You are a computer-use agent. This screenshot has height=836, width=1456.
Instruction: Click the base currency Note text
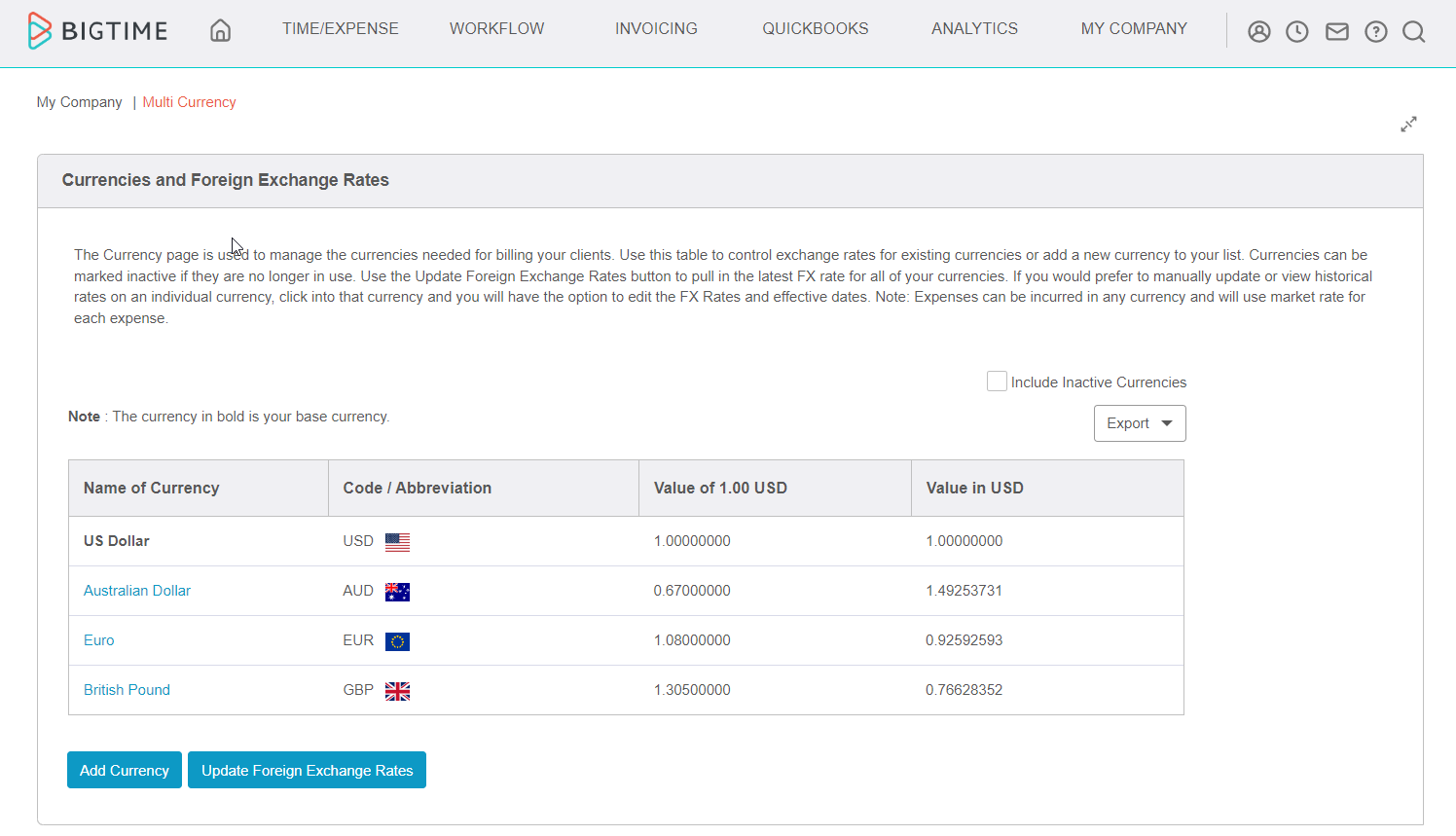(x=229, y=417)
